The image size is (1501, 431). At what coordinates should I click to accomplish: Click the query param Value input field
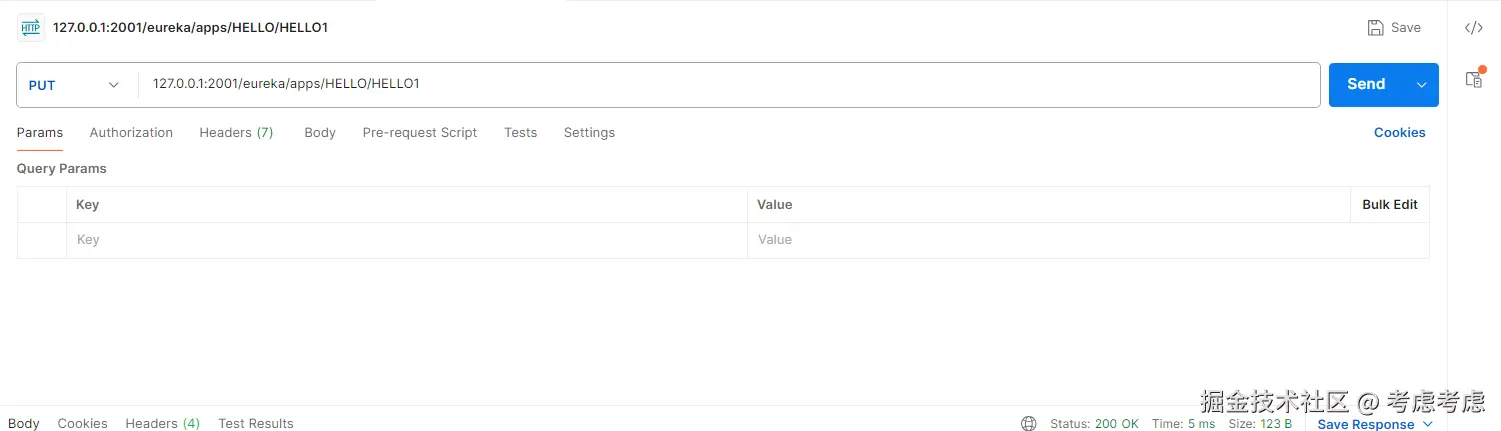point(1040,240)
